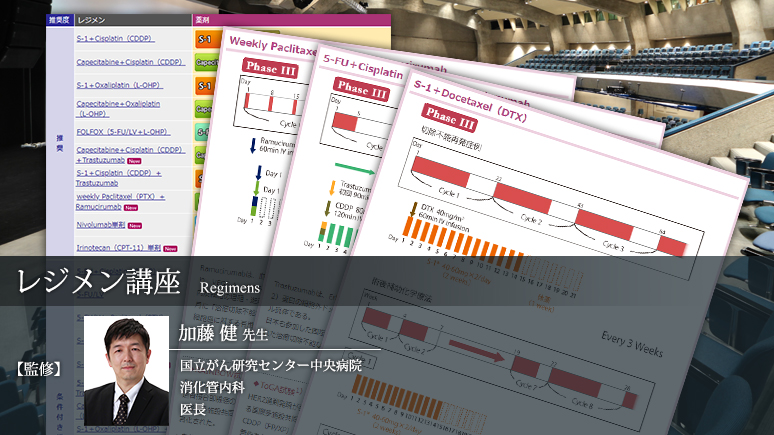Click the Regimens subtitle text
Screen dimensions: 774x435
(230, 287)
